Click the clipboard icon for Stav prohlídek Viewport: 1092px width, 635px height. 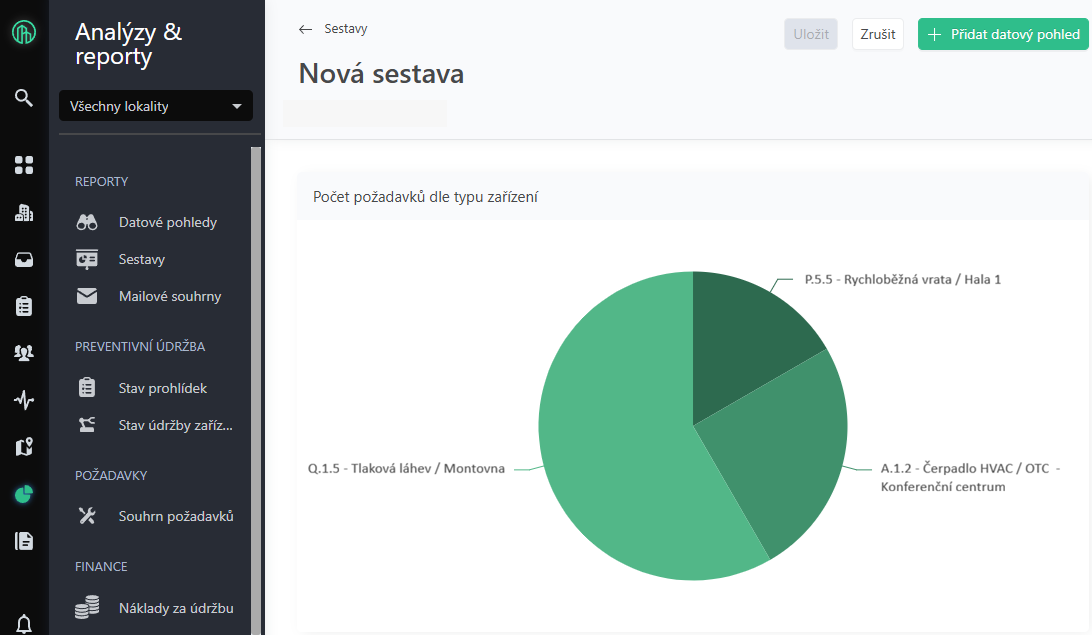pos(87,387)
